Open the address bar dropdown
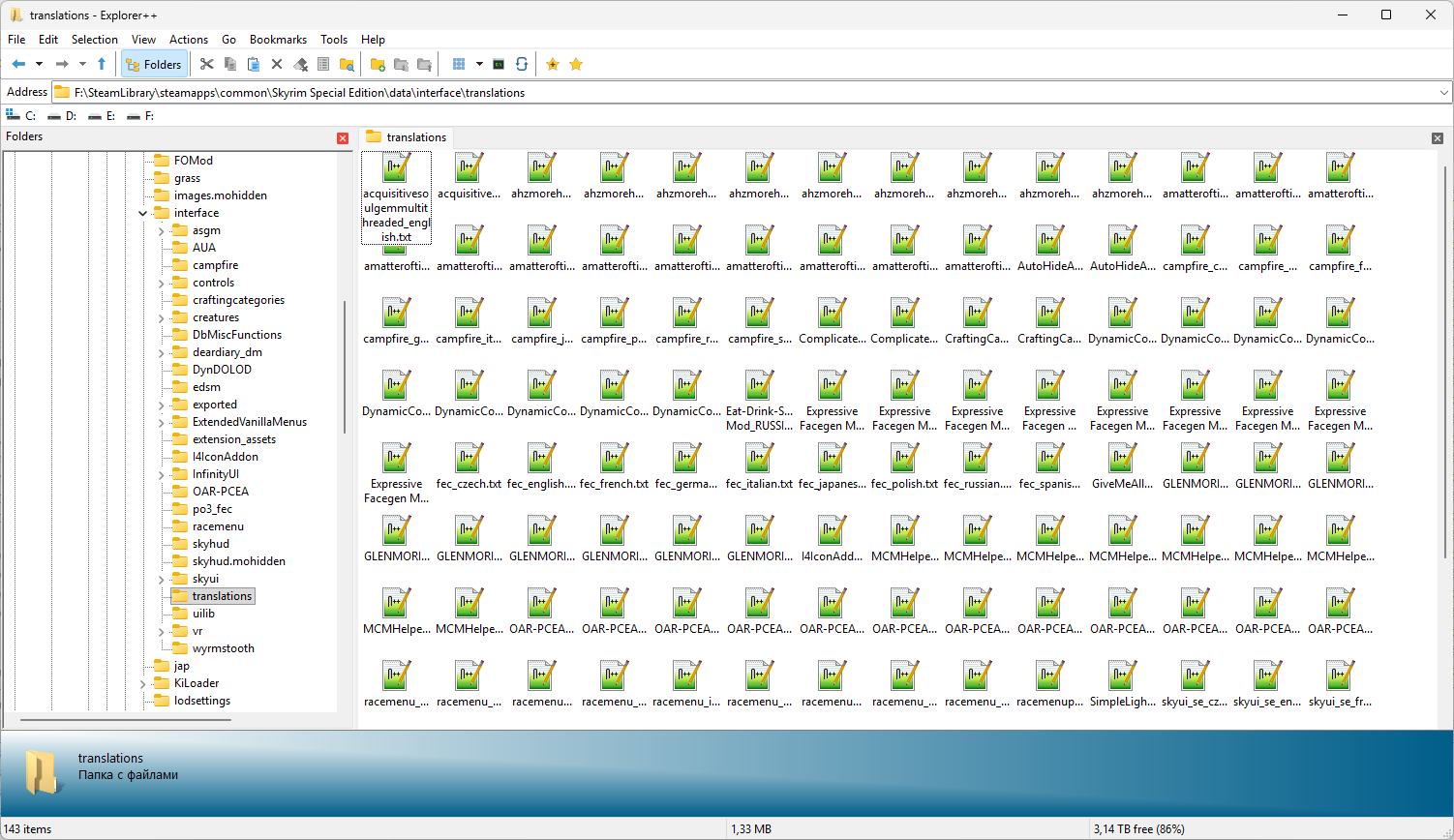The image size is (1454, 840). tap(1443, 92)
